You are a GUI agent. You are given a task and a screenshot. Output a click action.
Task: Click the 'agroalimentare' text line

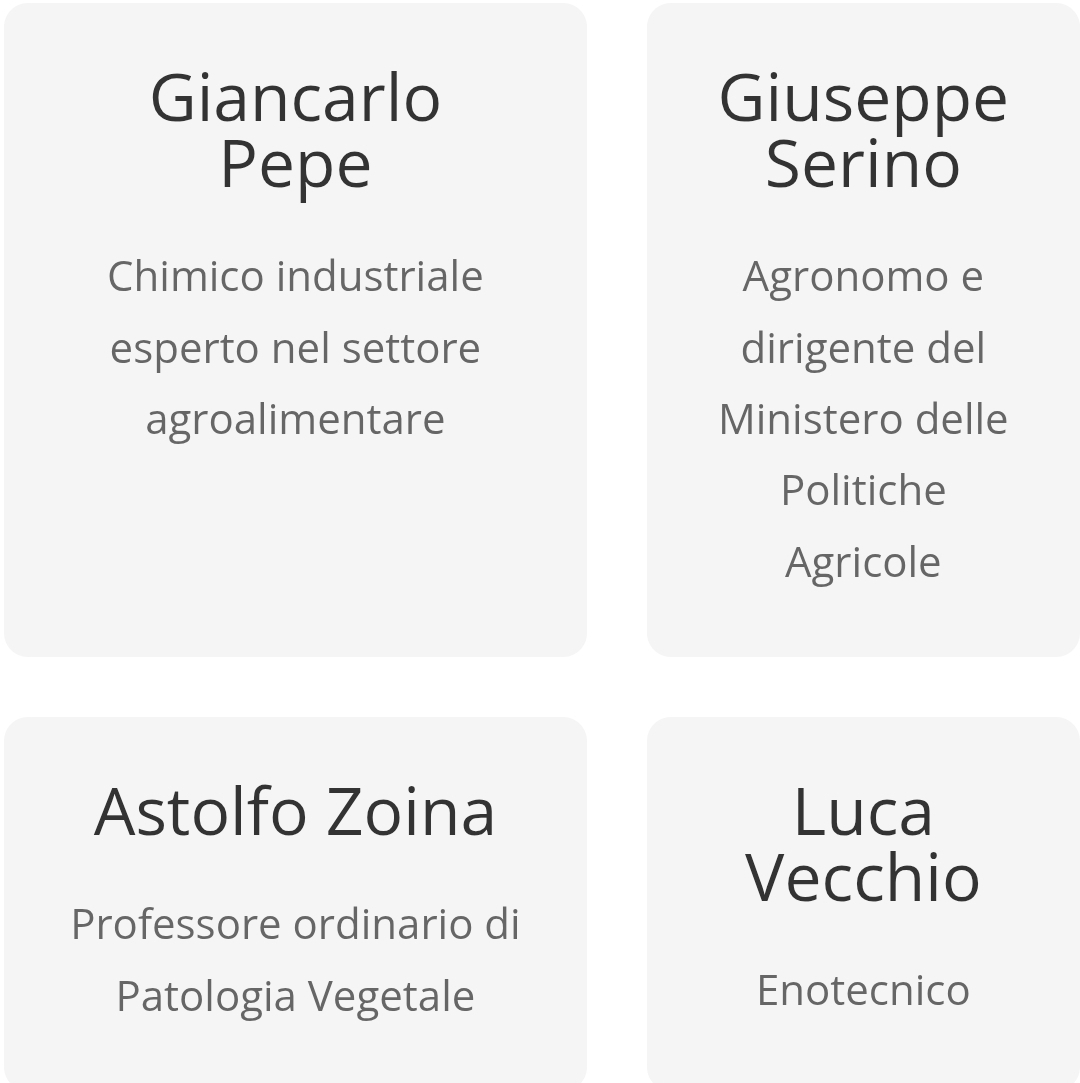tap(296, 419)
